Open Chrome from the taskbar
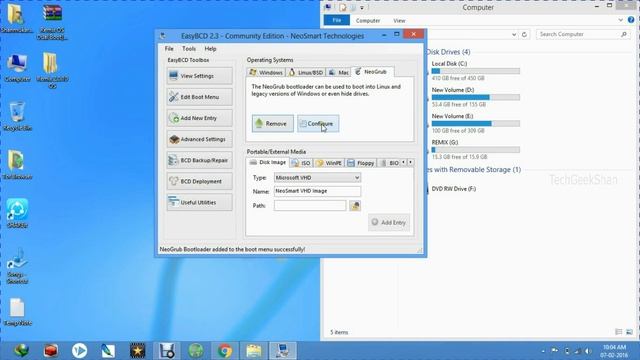This screenshot has width=640, height=360. (224, 351)
